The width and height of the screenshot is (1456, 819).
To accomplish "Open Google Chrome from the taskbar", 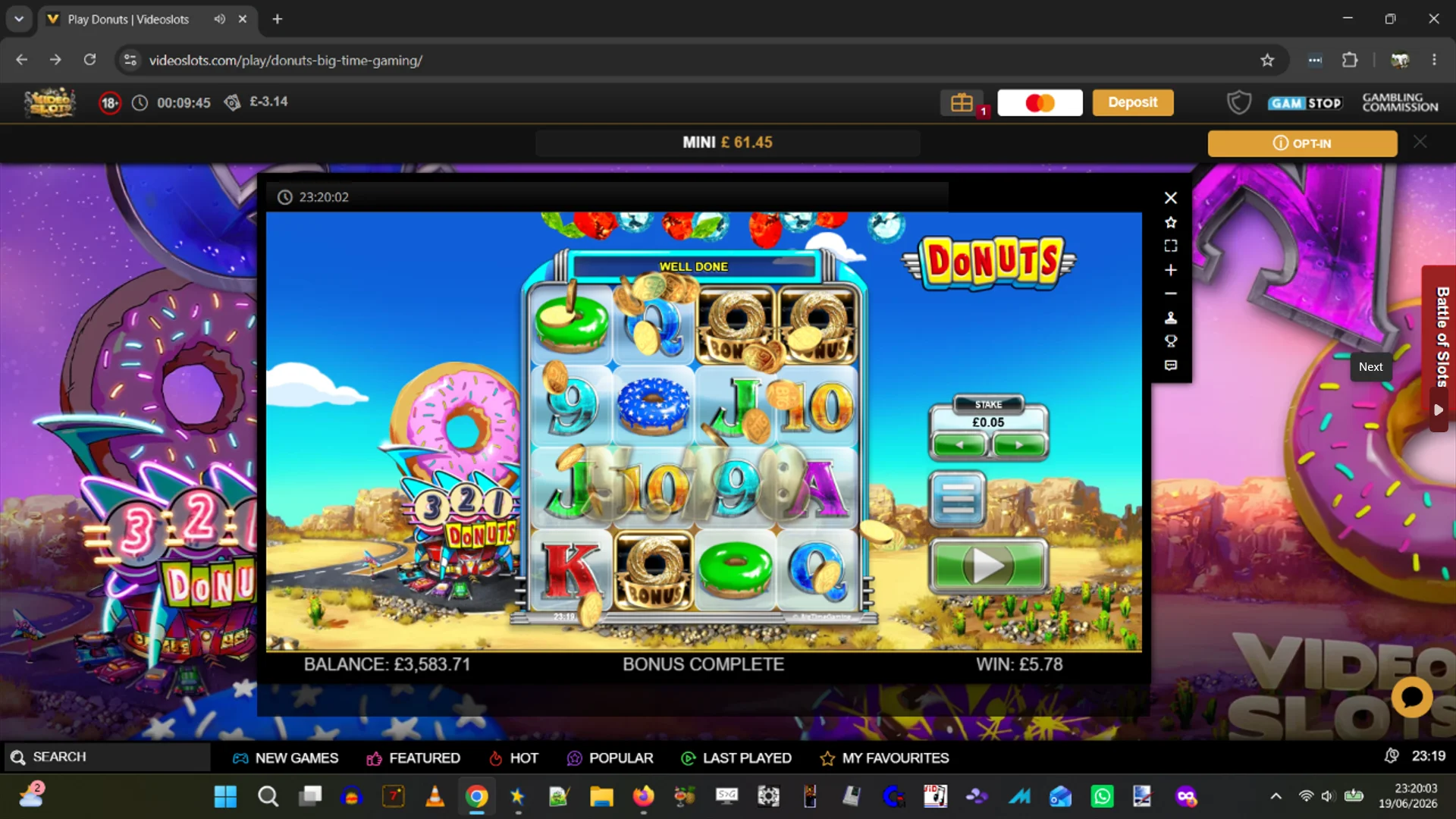I will pyautogui.click(x=477, y=797).
